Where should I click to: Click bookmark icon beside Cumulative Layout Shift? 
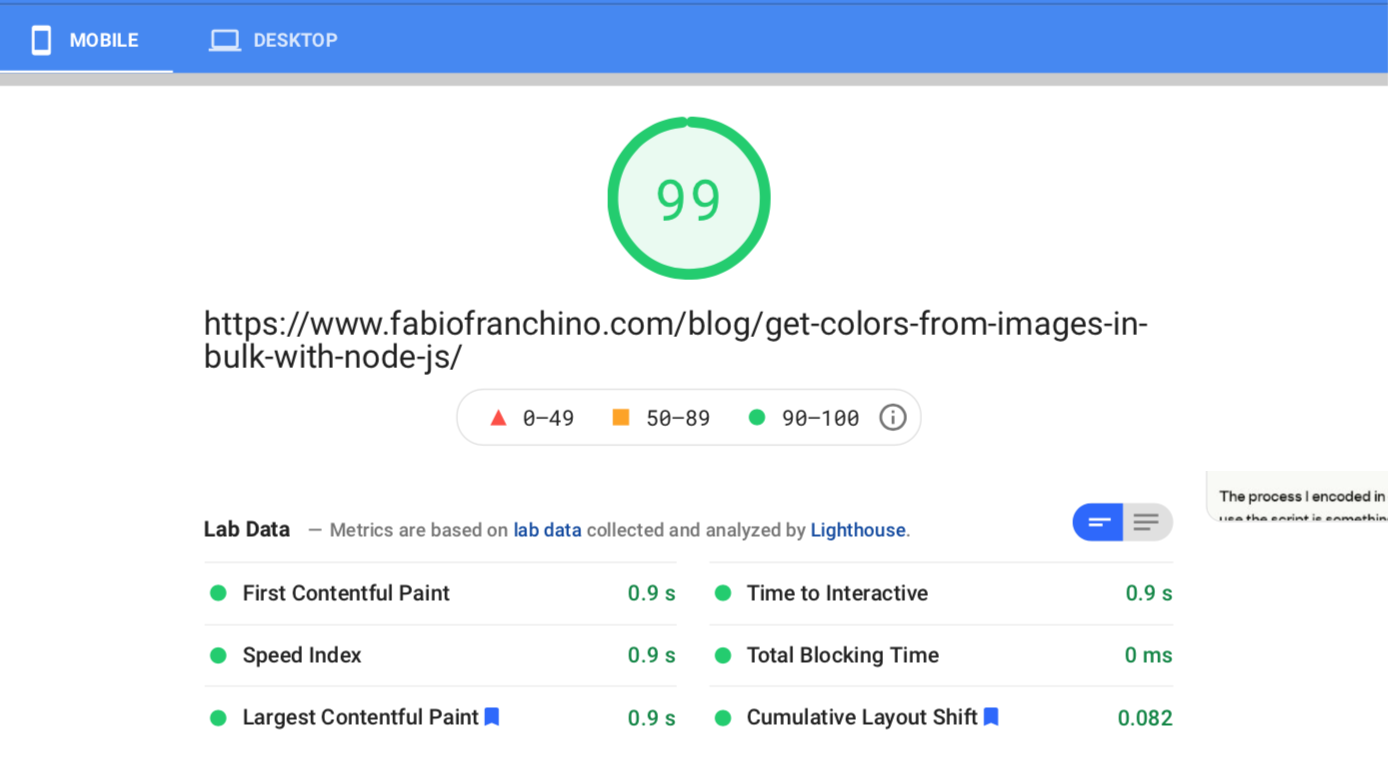991,716
